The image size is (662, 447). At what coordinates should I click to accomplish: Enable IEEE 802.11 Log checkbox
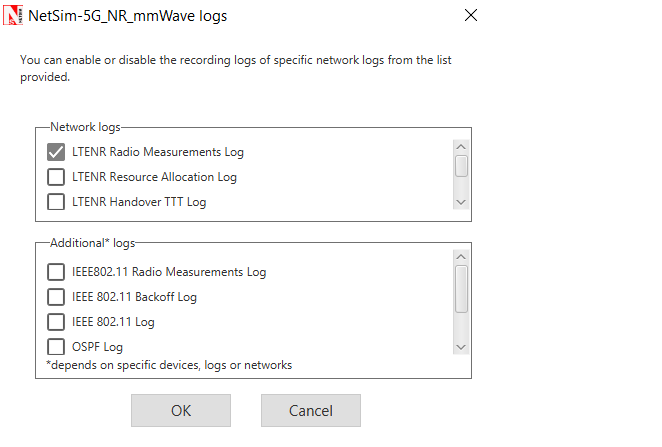[x=56, y=322]
